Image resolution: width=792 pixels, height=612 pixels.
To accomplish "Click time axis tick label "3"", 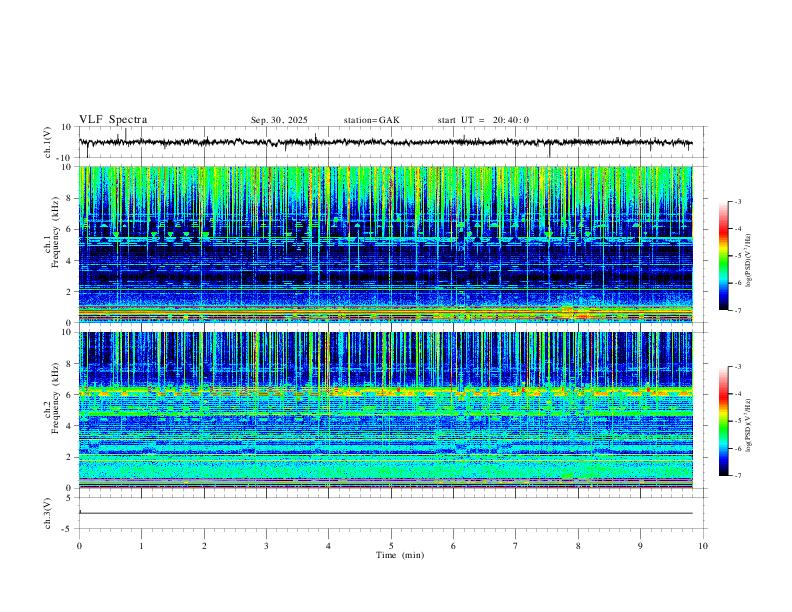I will (266, 546).
